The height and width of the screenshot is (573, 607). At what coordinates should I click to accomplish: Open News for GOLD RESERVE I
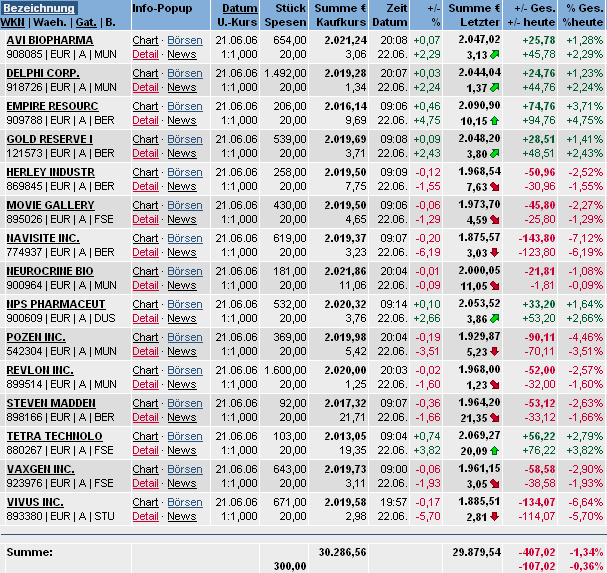pos(182,153)
